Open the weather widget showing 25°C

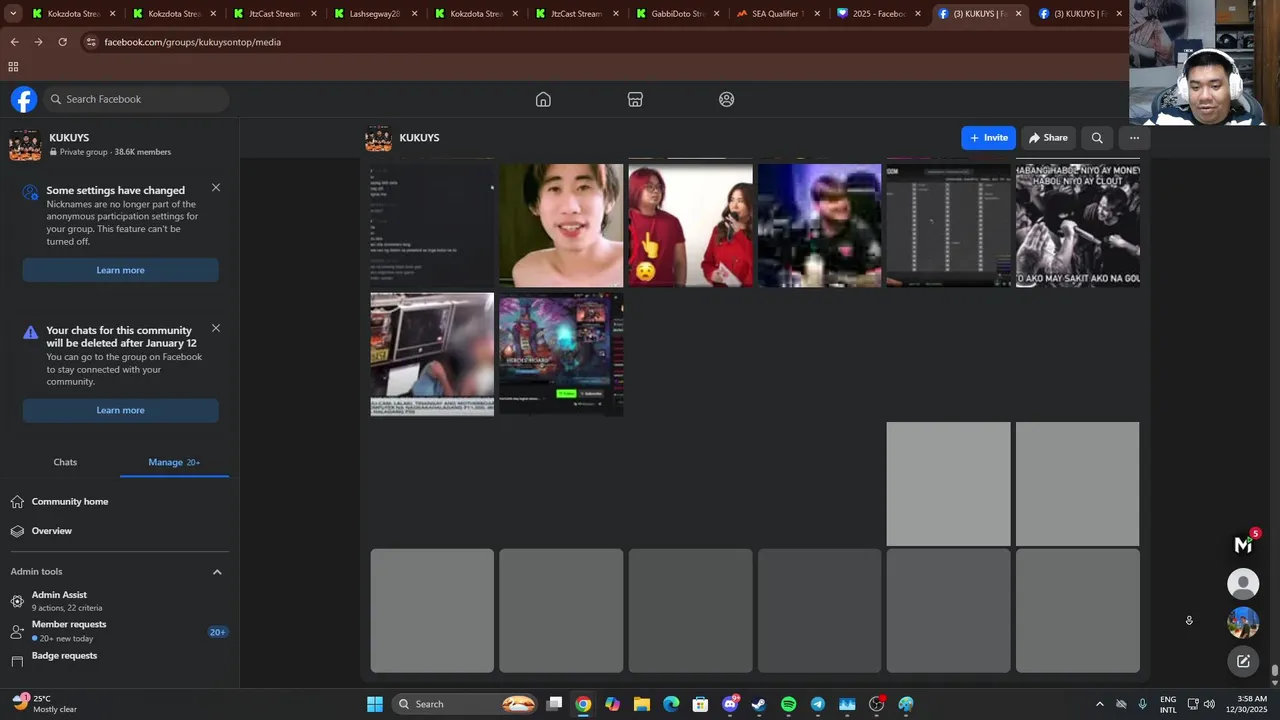[x=44, y=704]
